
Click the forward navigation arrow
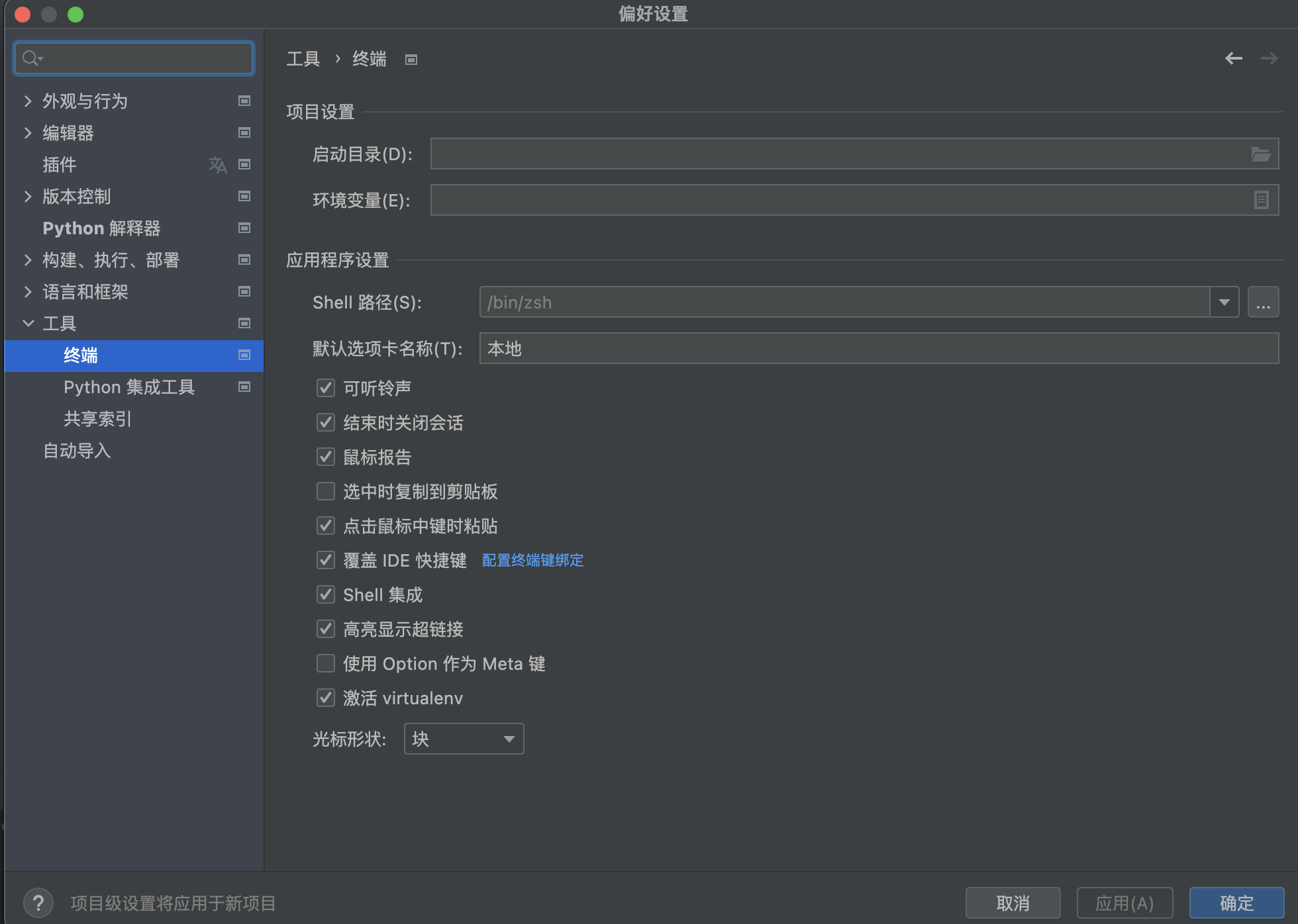[x=1269, y=59]
